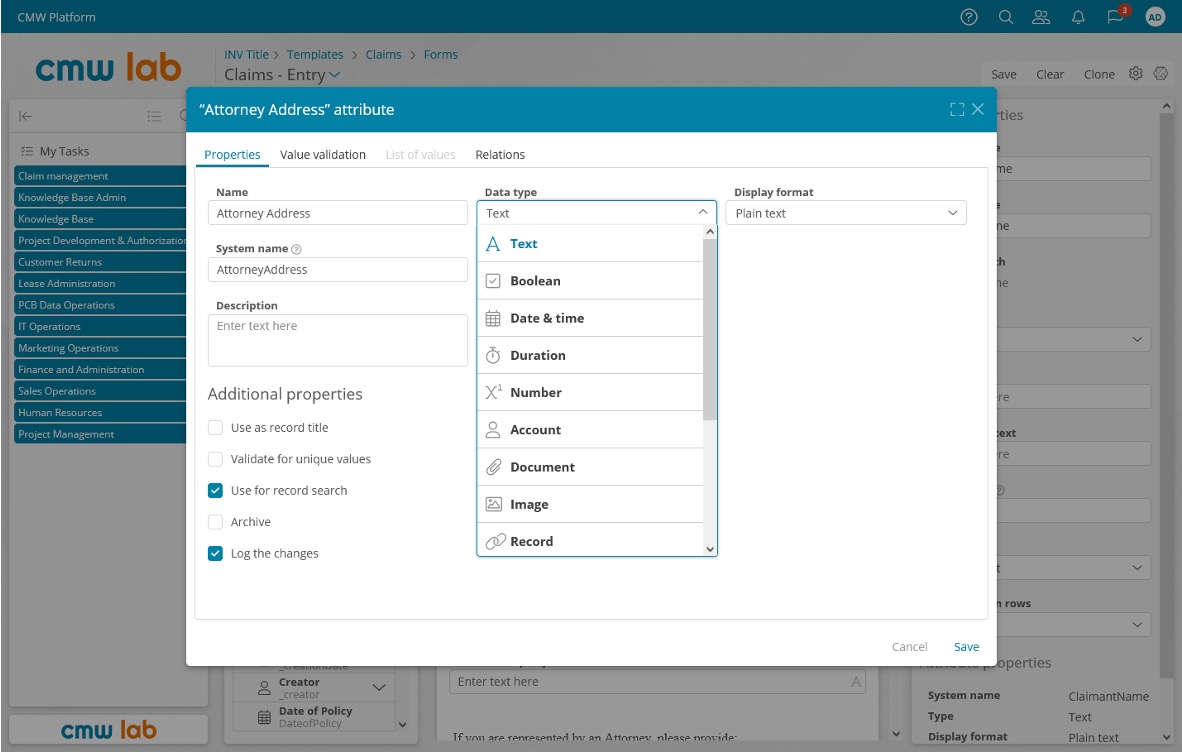Open Project Management in sidebar
Image resolution: width=1182 pixels, height=752 pixels.
[100, 434]
